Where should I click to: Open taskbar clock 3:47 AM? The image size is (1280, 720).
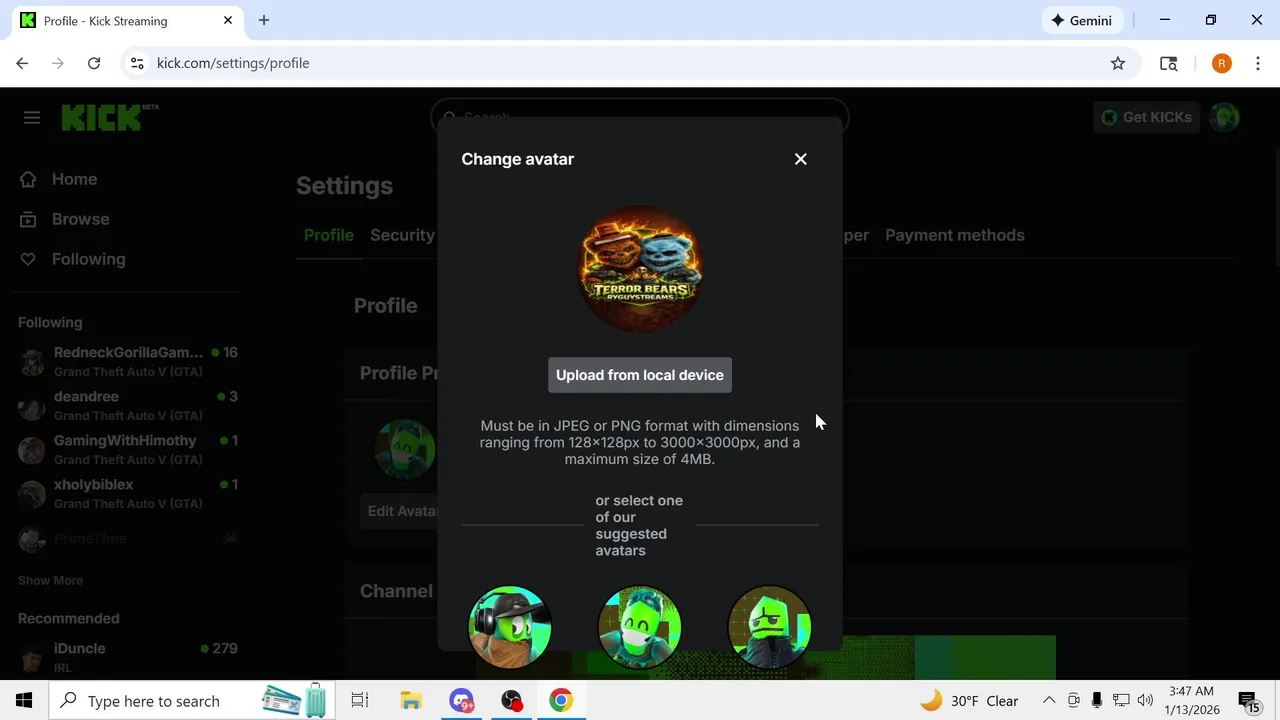coord(1191,701)
